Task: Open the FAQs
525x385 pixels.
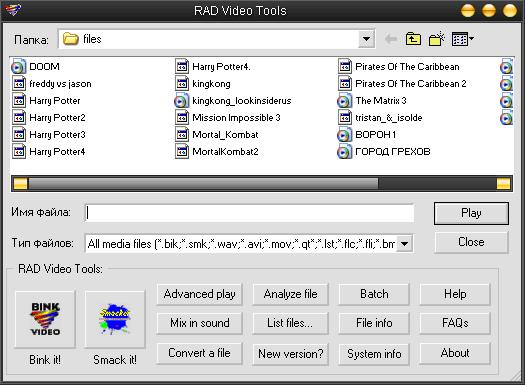Action: pyautogui.click(x=455, y=323)
